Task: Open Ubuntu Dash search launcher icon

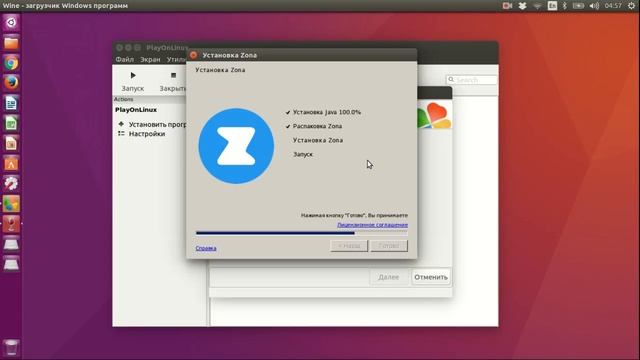Action: coord(11,22)
